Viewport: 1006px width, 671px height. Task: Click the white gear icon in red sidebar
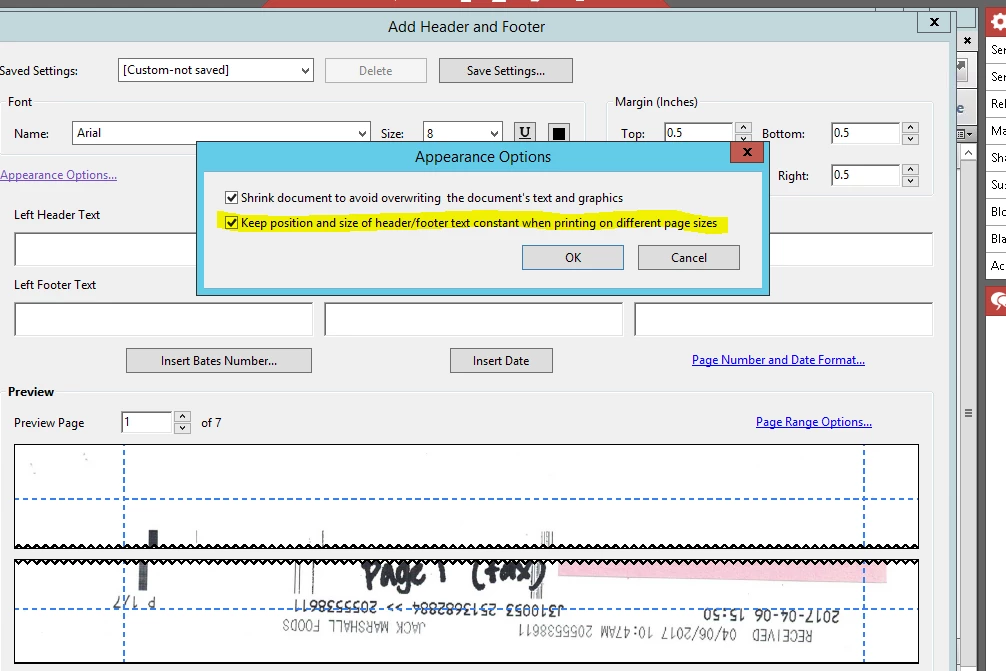coord(997,22)
